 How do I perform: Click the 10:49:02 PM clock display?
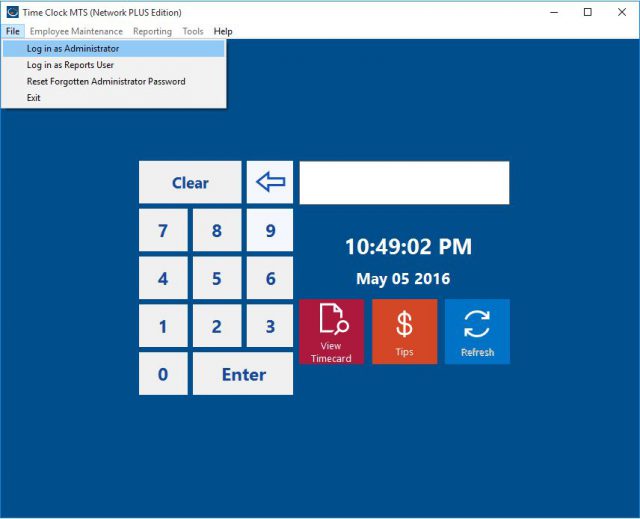click(408, 246)
